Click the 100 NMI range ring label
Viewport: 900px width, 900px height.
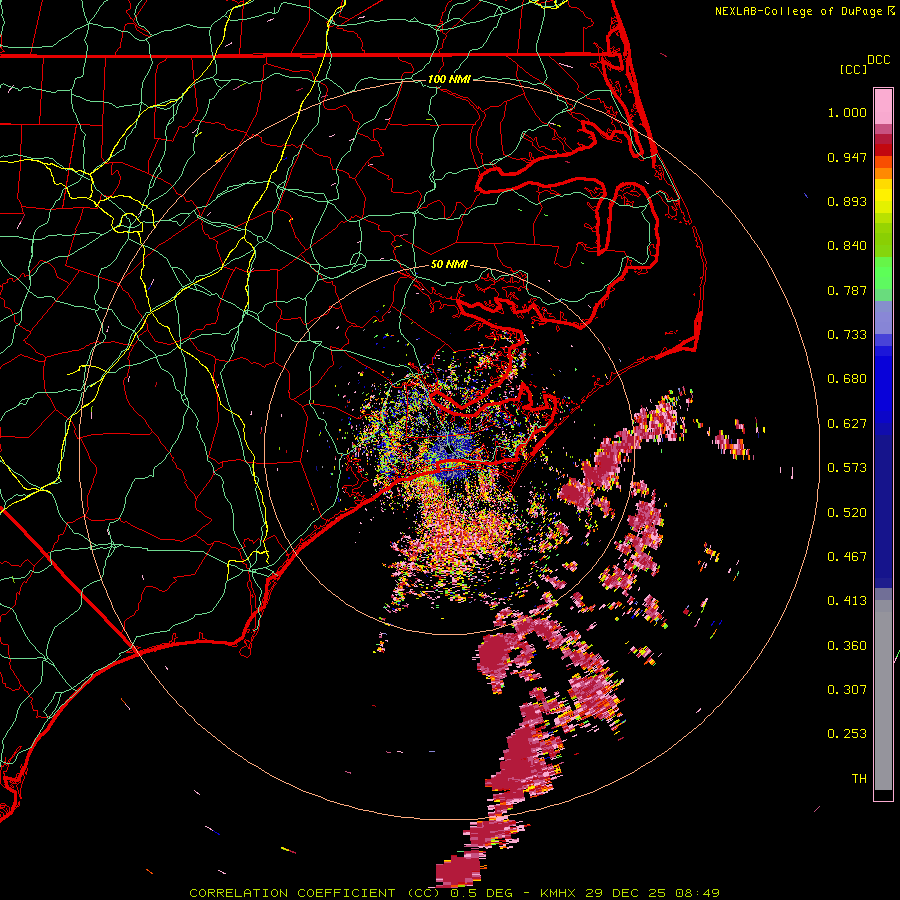(449, 79)
